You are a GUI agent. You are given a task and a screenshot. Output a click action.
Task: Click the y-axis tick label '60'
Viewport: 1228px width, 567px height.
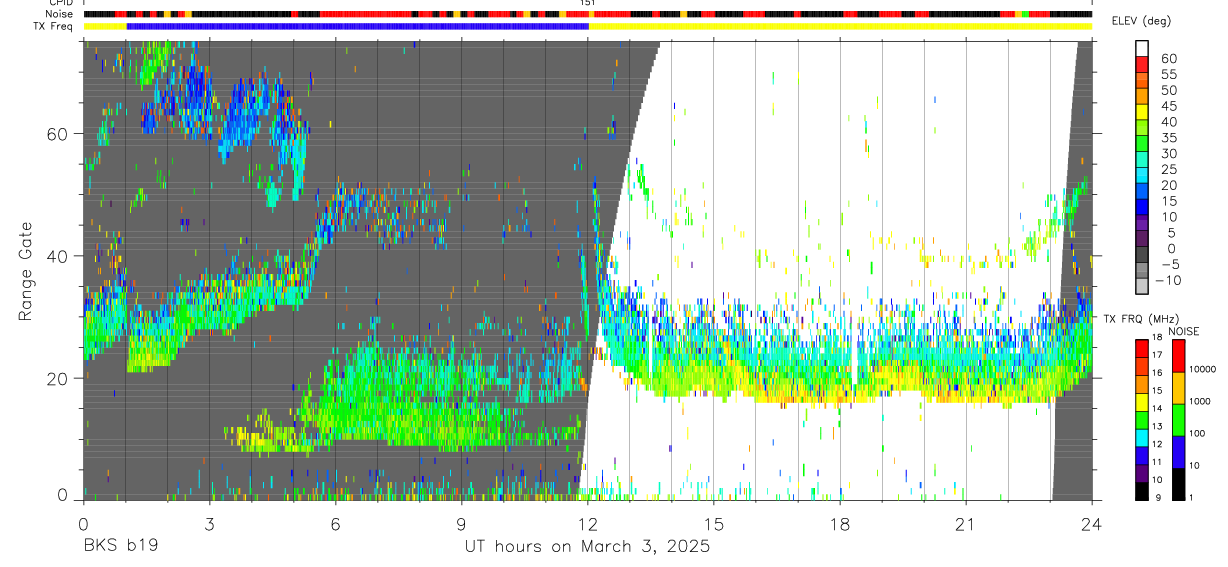click(x=58, y=134)
